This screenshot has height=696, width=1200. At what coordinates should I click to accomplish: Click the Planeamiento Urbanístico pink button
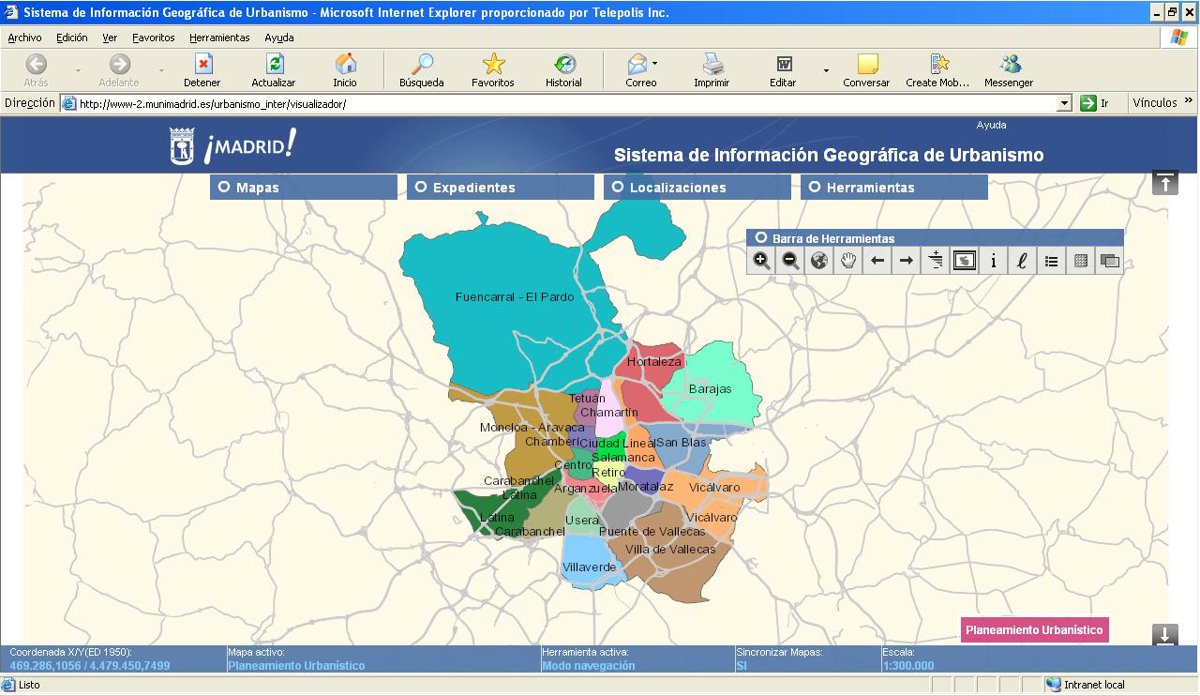(1034, 630)
